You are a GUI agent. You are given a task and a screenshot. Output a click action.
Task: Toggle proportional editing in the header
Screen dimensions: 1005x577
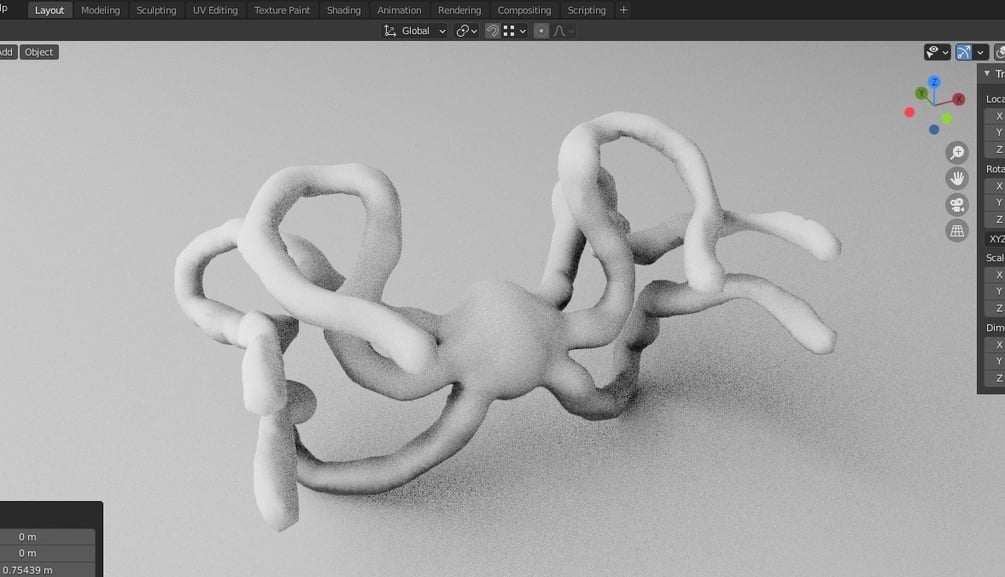[x=541, y=31]
